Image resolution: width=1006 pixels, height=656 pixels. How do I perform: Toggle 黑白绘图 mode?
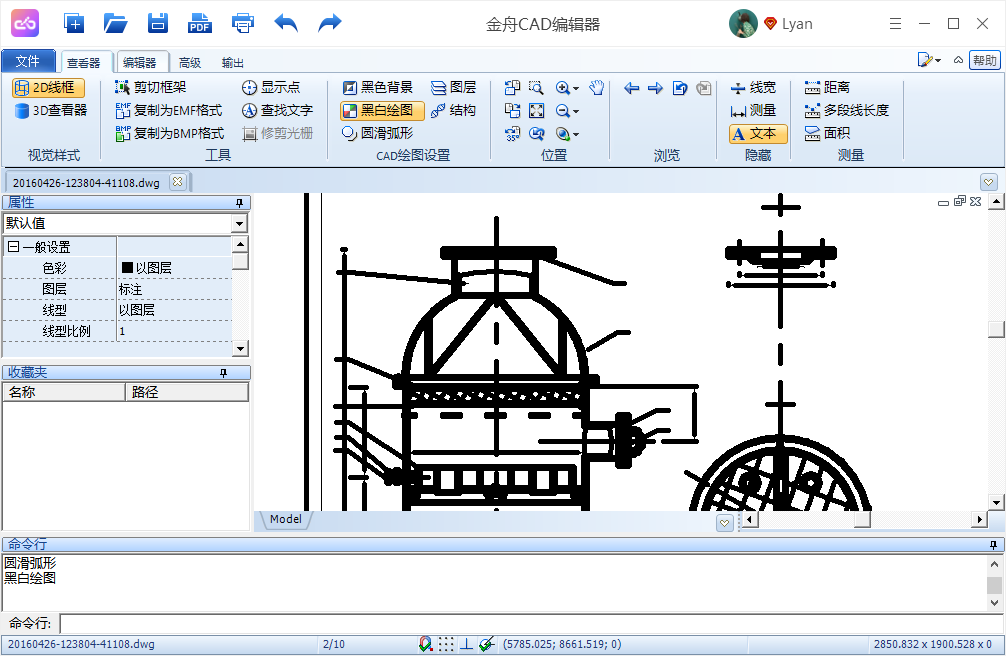382,110
